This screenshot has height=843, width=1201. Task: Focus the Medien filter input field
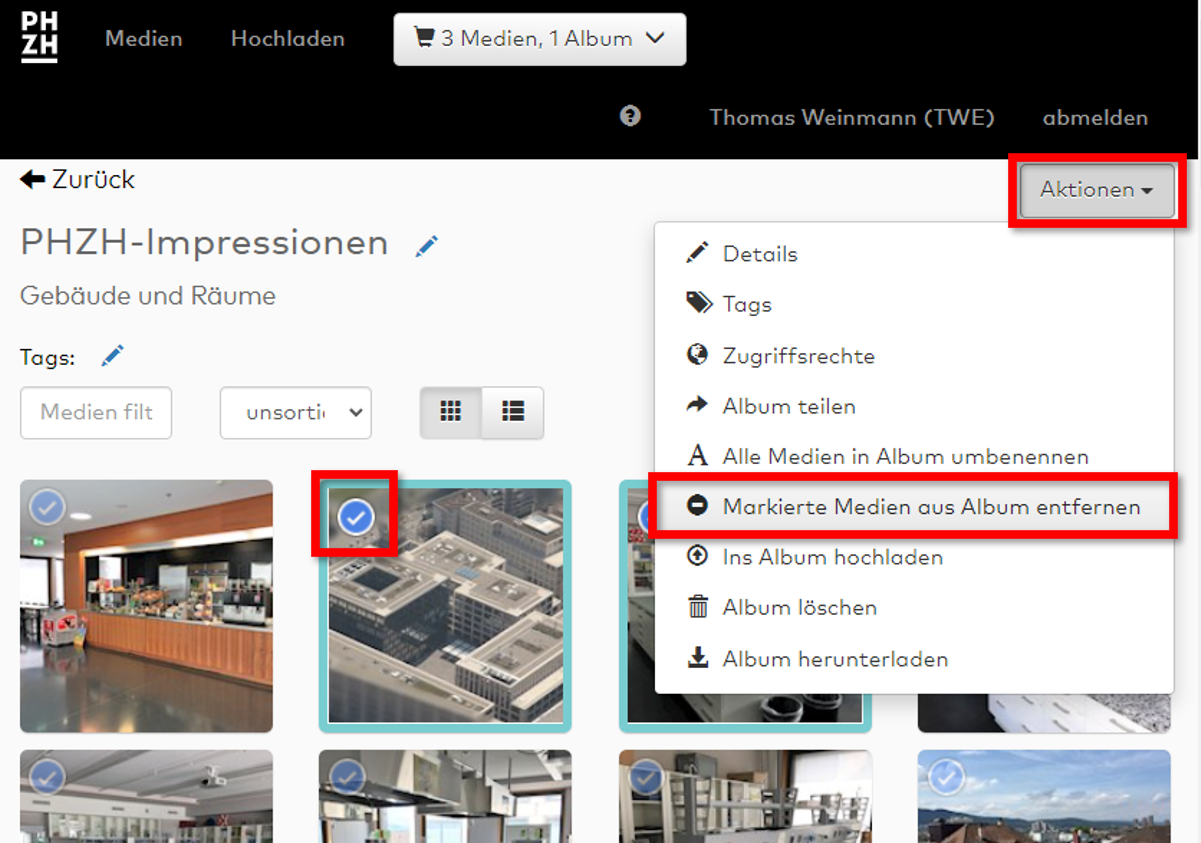pos(96,412)
